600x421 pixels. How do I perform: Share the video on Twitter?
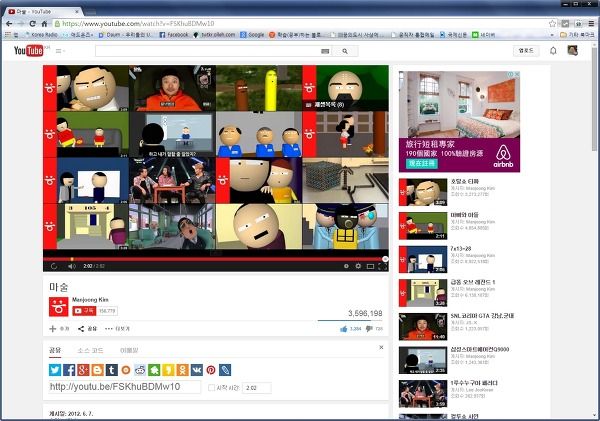(55, 370)
